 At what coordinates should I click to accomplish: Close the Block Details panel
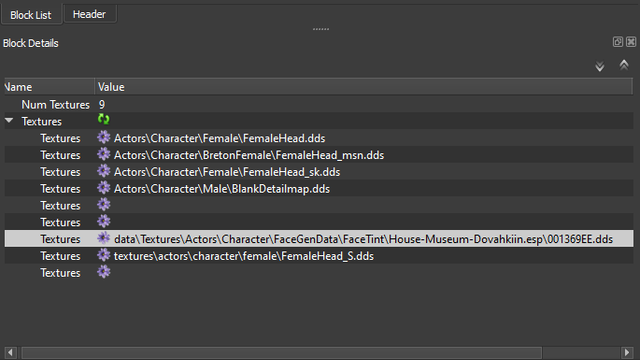[631, 42]
